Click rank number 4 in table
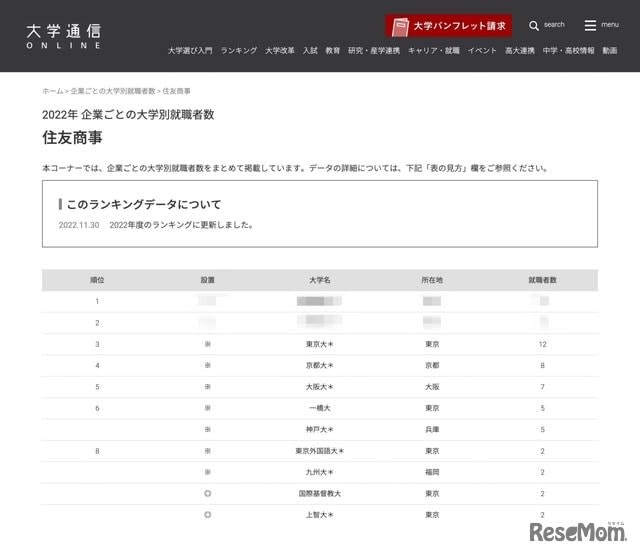Viewport: 640px width, 555px height. (x=97, y=366)
